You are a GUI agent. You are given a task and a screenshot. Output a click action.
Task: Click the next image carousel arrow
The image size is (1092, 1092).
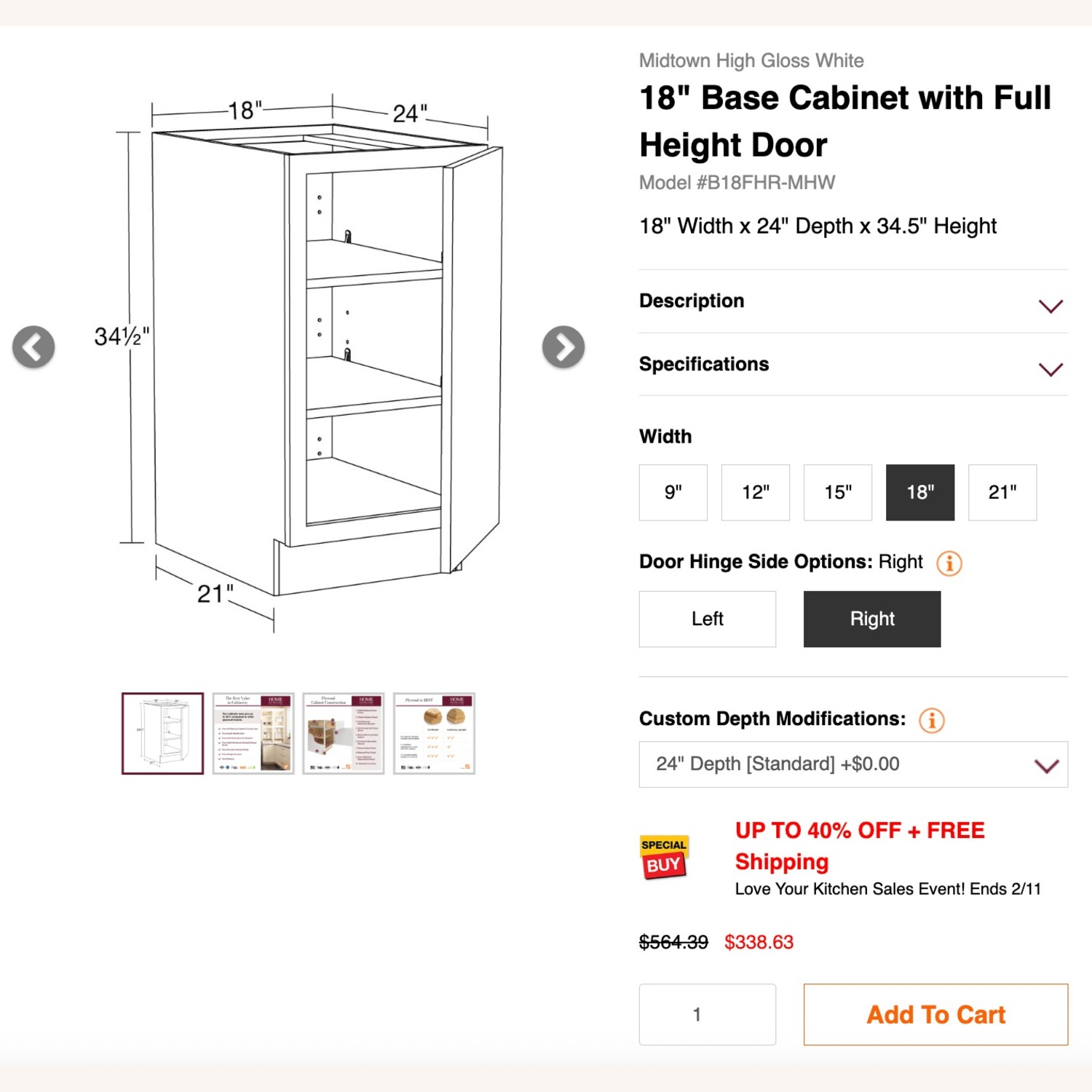pyautogui.click(x=564, y=348)
